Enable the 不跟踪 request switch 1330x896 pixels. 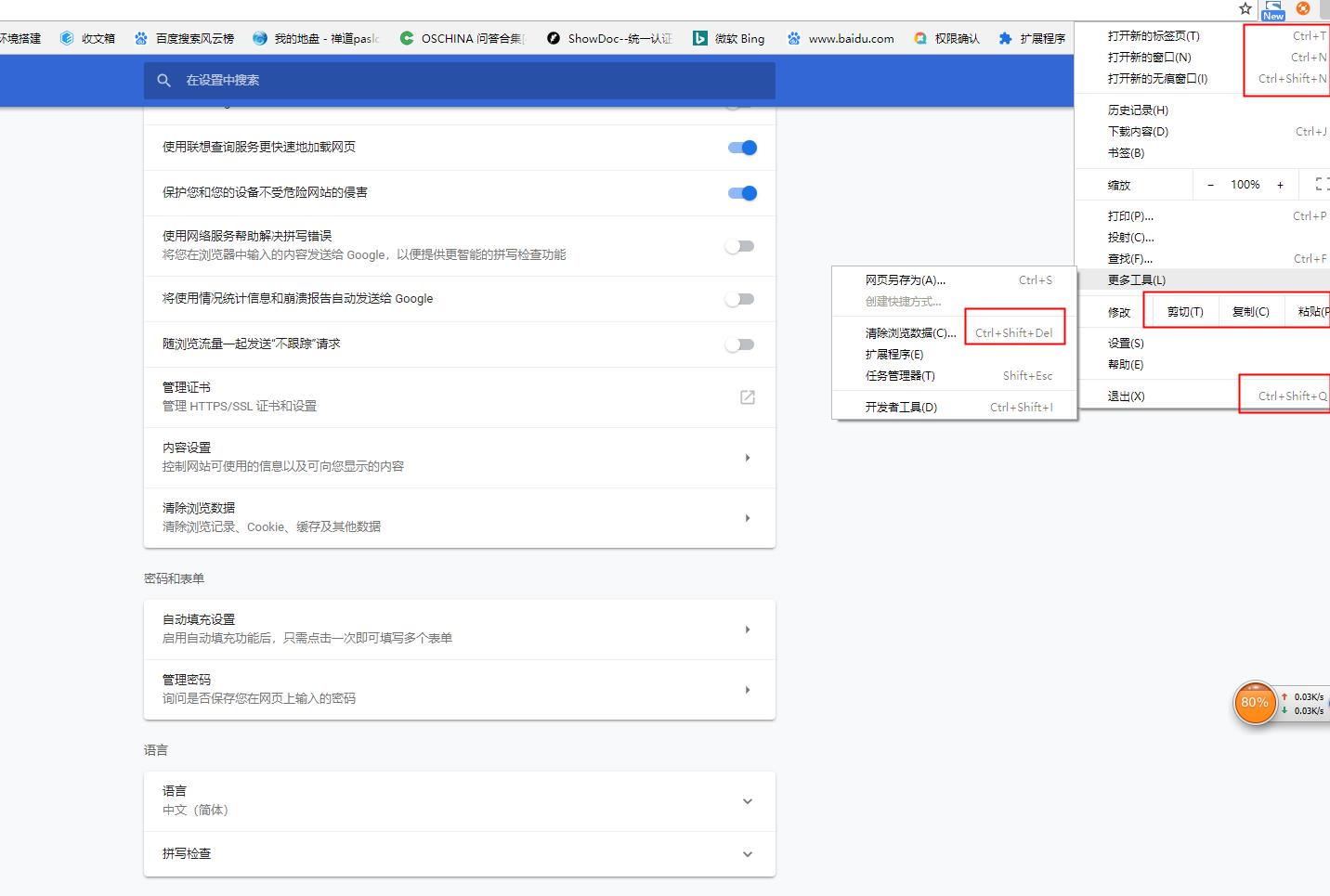[x=739, y=344]
